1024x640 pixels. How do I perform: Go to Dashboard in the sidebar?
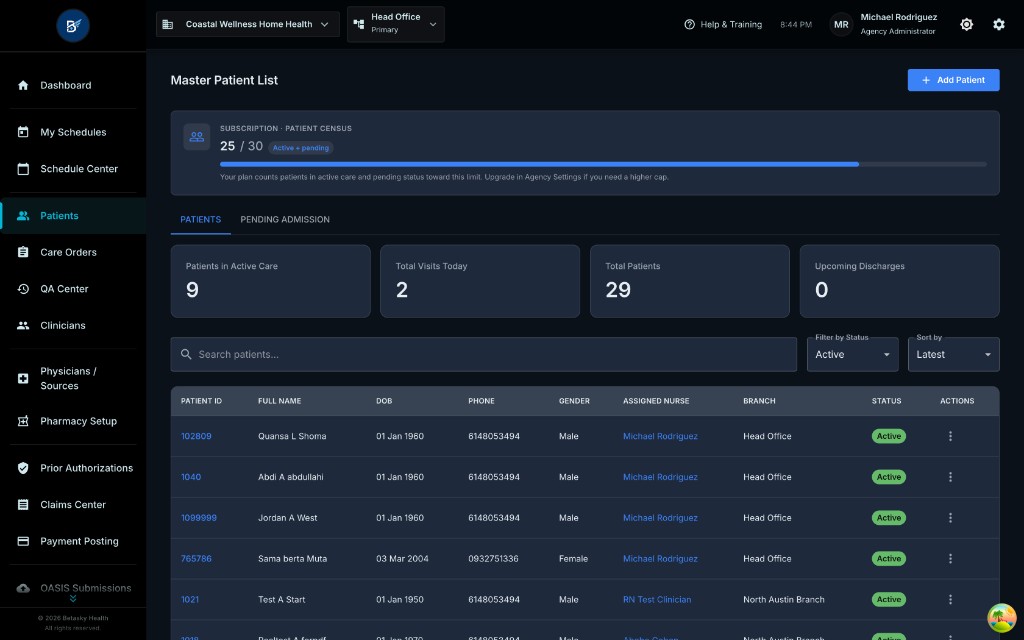click(72, 86)
